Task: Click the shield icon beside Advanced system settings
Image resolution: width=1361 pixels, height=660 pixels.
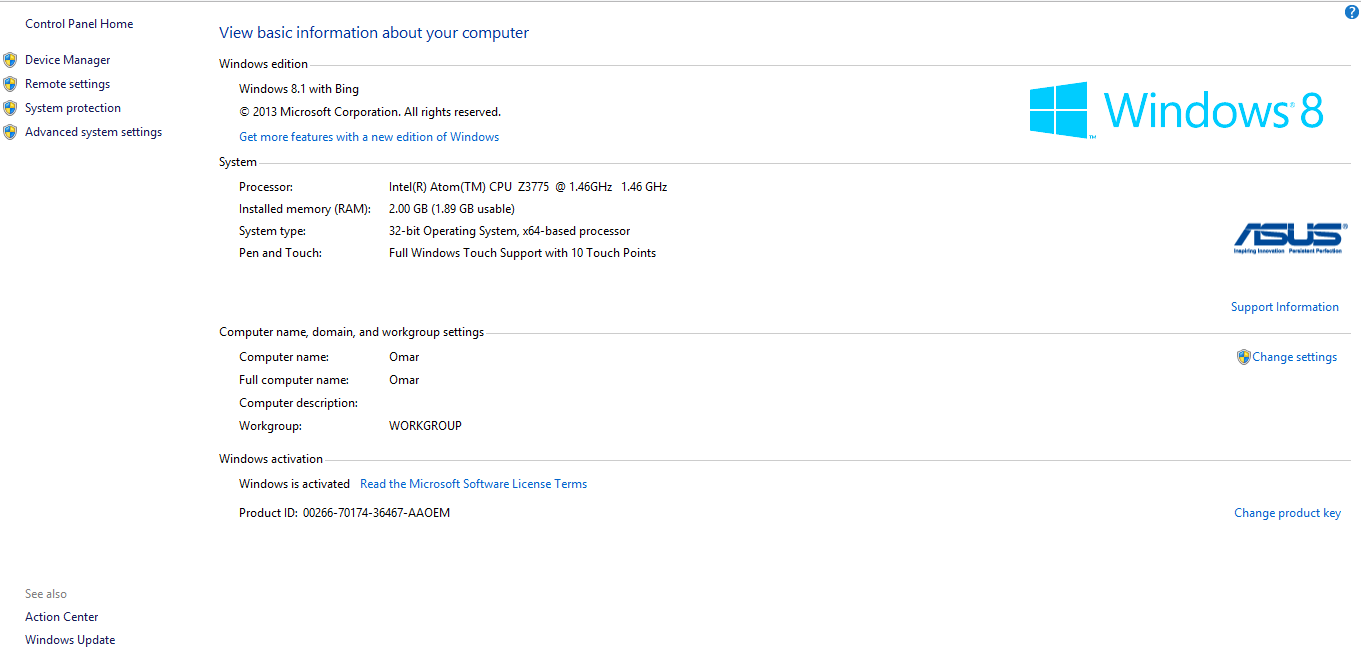Action: click(x=10, y=132)
